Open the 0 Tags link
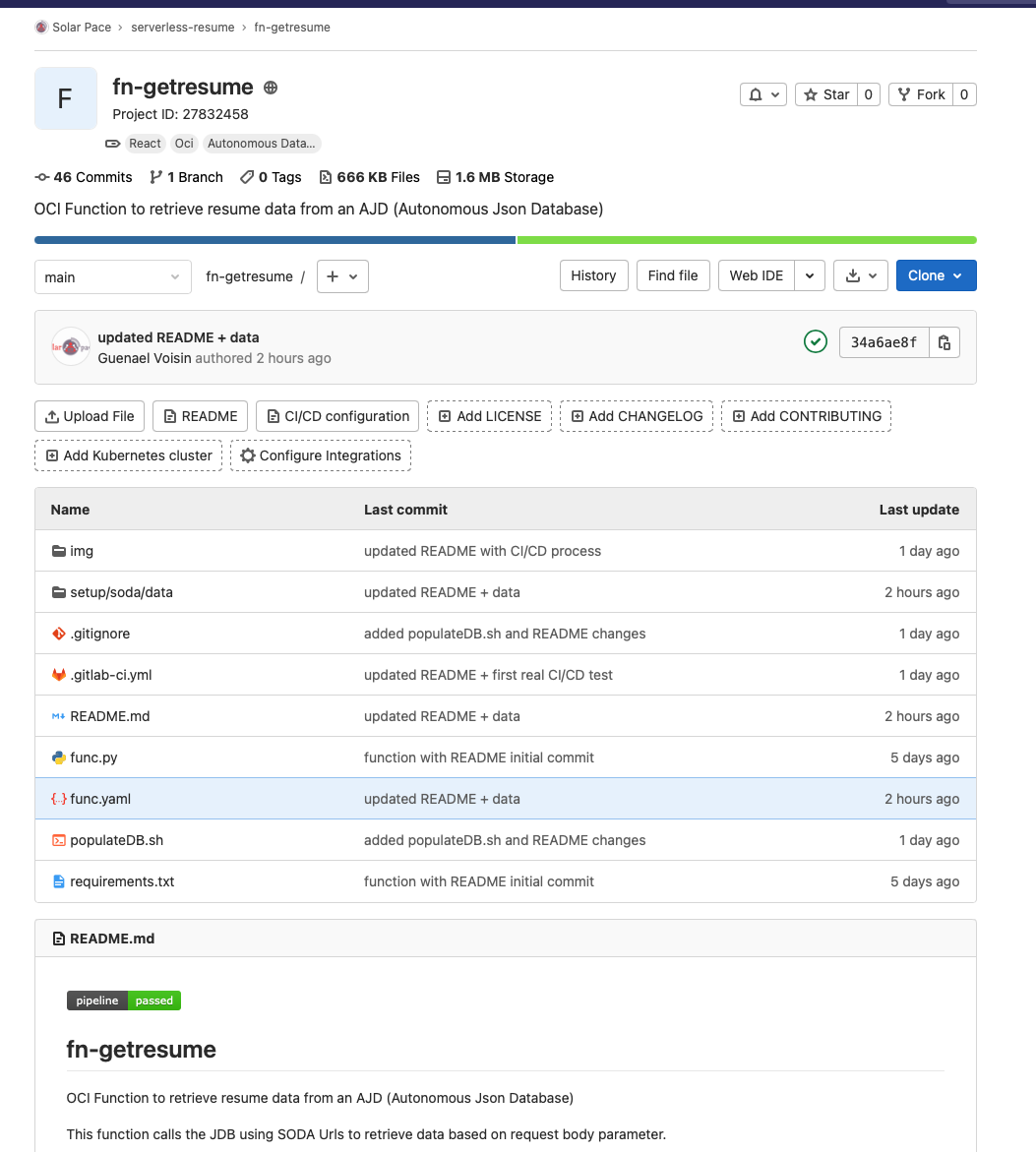 click(272, 177)
